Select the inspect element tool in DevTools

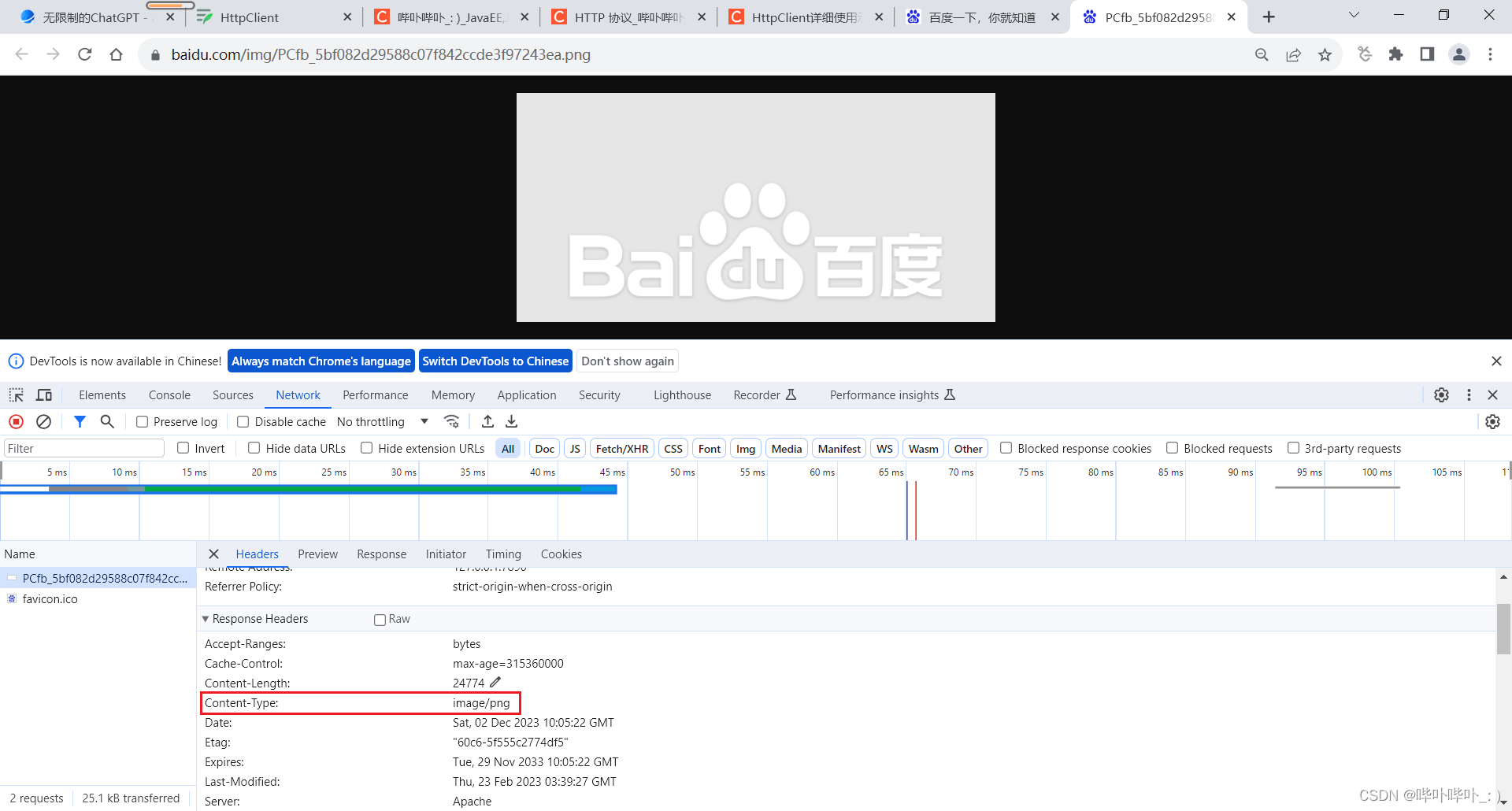16,394
